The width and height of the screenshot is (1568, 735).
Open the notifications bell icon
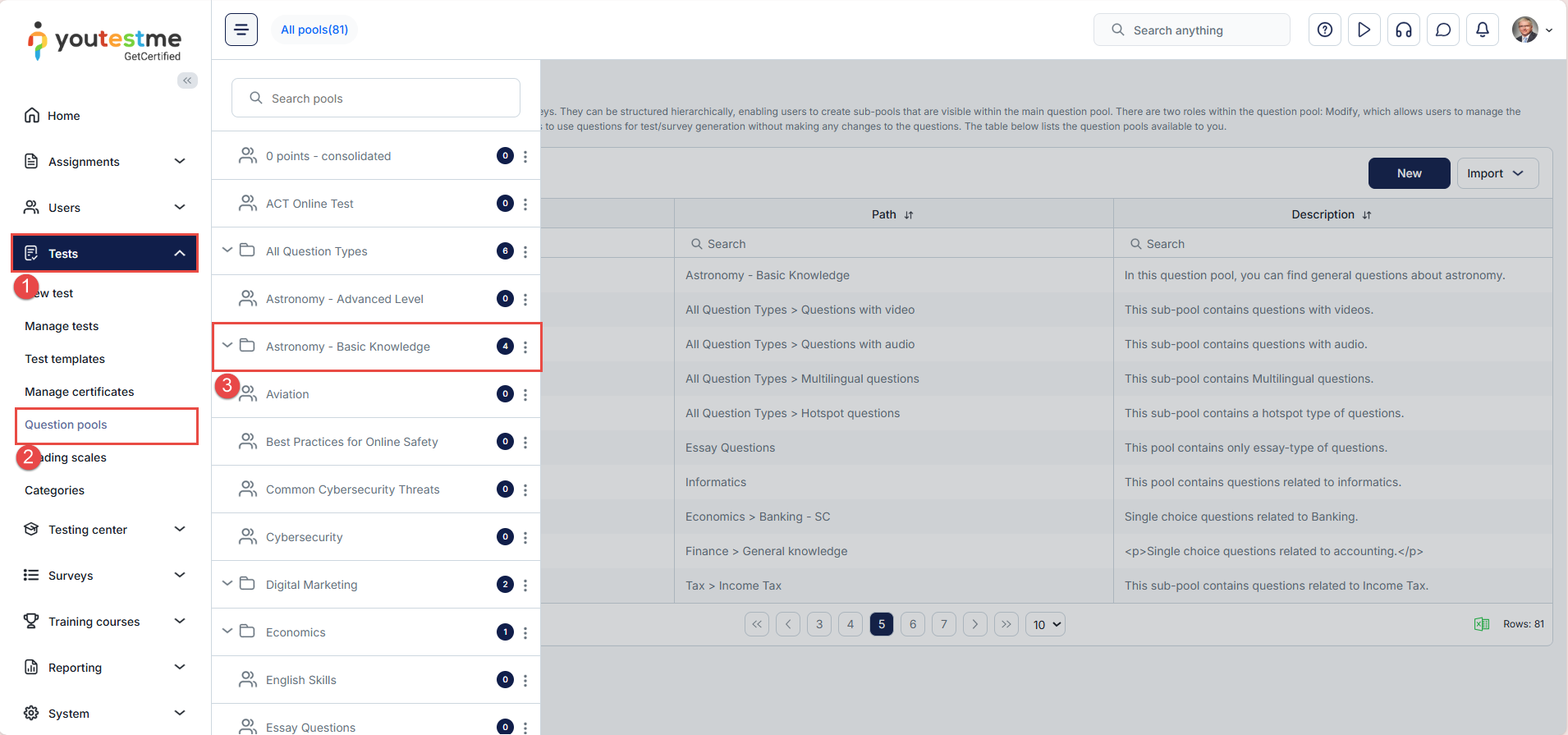pos(1482,30)
